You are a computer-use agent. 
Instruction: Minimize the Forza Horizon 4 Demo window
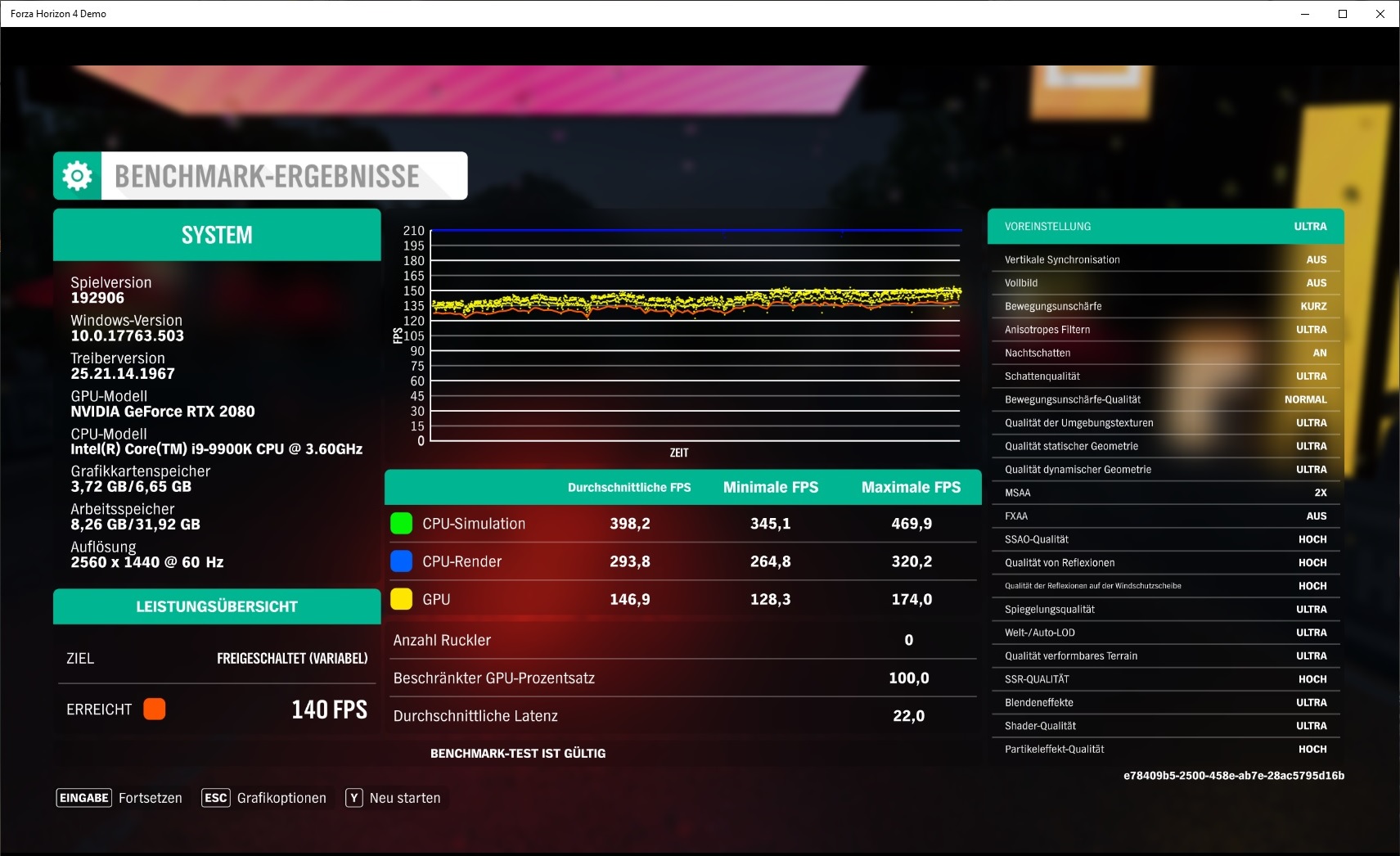1305,14
